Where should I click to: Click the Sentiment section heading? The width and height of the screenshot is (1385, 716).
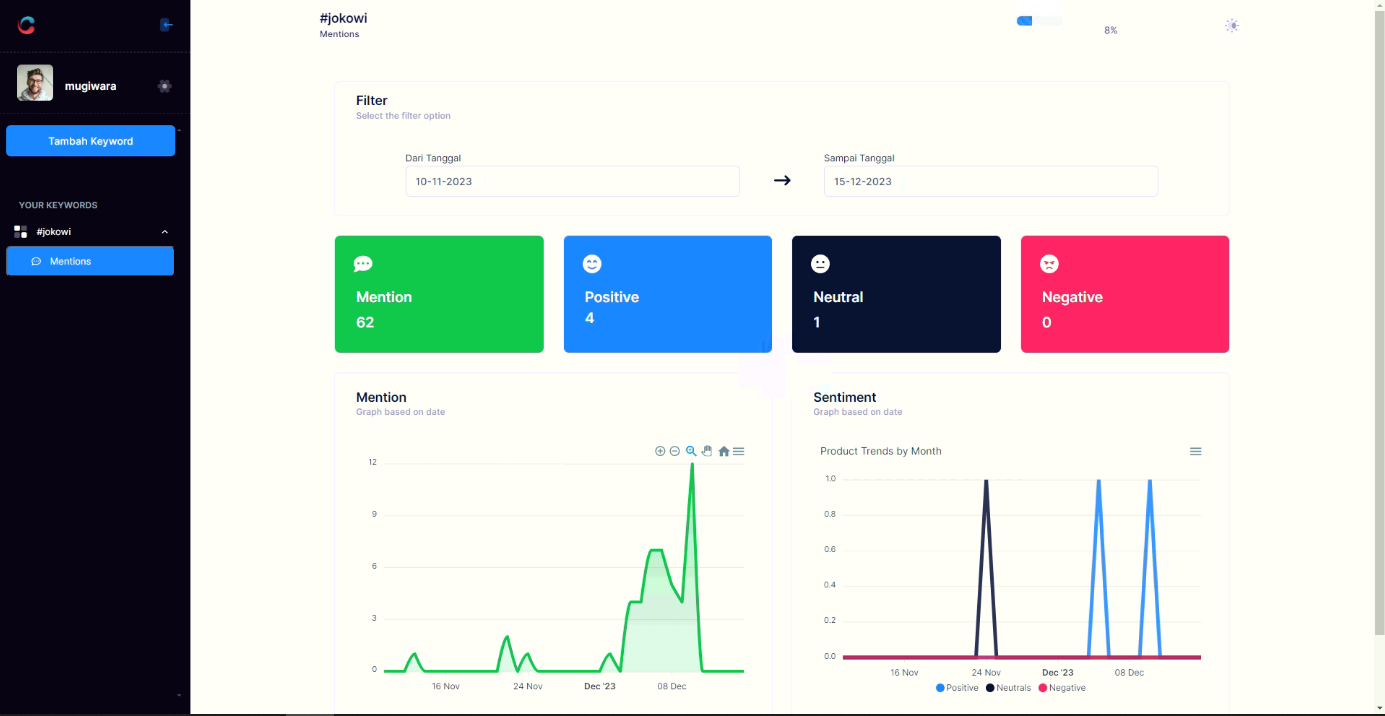845,397
